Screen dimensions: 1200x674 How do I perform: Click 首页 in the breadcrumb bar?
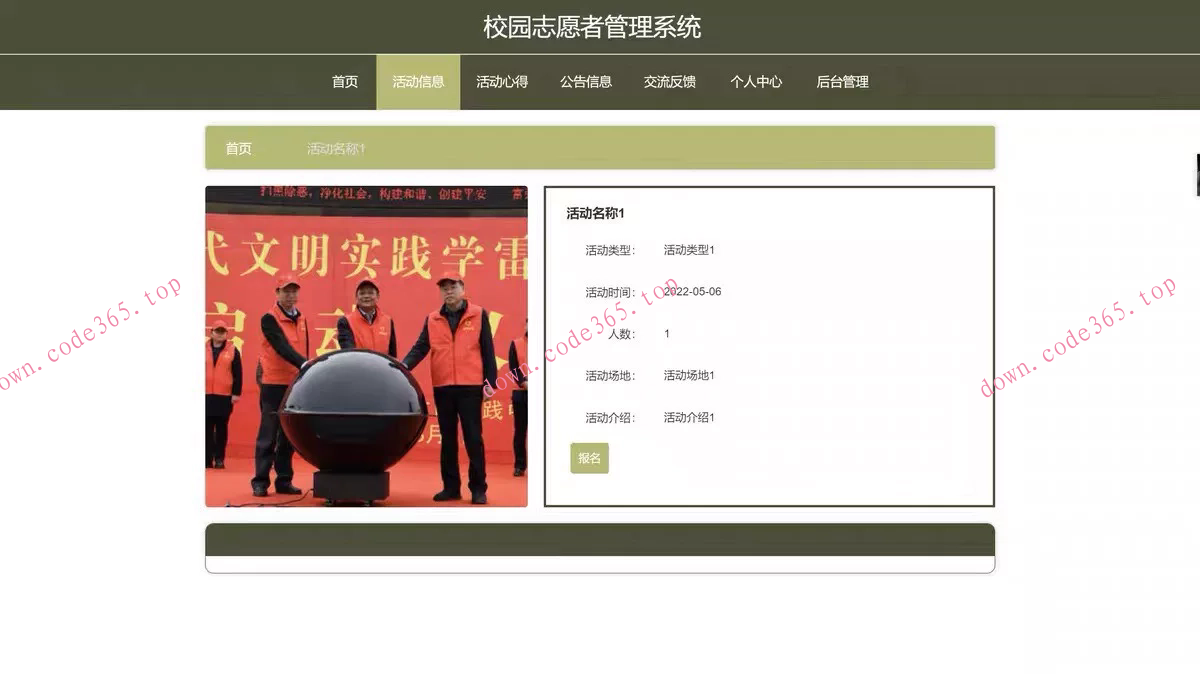click(x=238, y=147)
